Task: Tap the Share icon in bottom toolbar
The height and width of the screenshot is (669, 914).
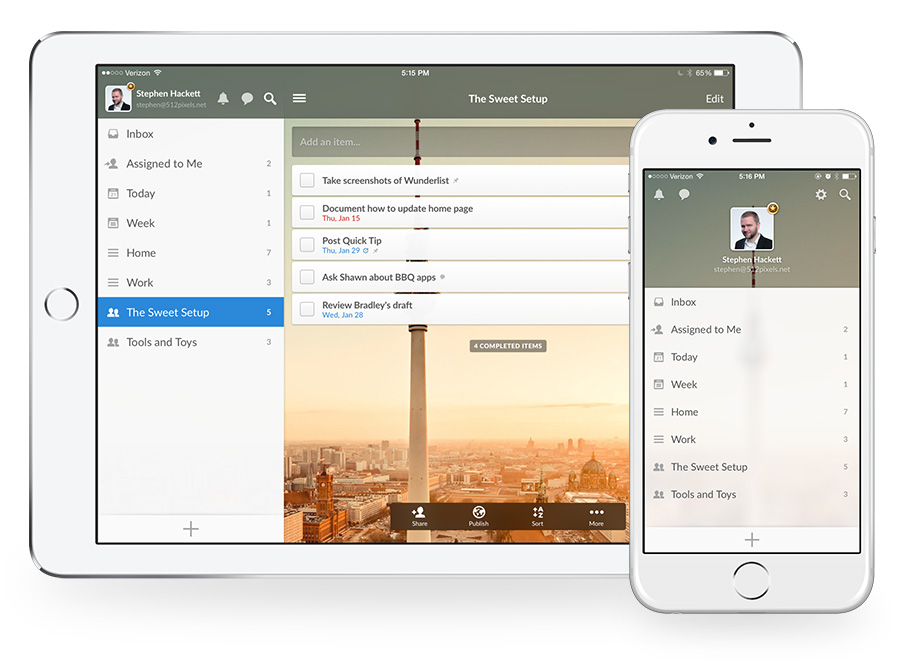Action: (x=419, y=516)
